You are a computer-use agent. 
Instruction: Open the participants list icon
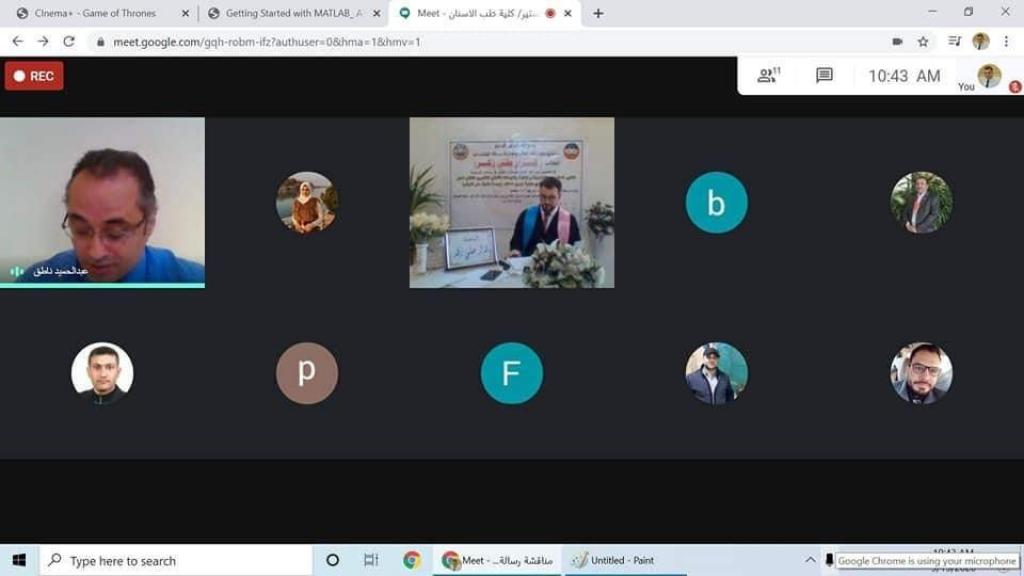768,76
